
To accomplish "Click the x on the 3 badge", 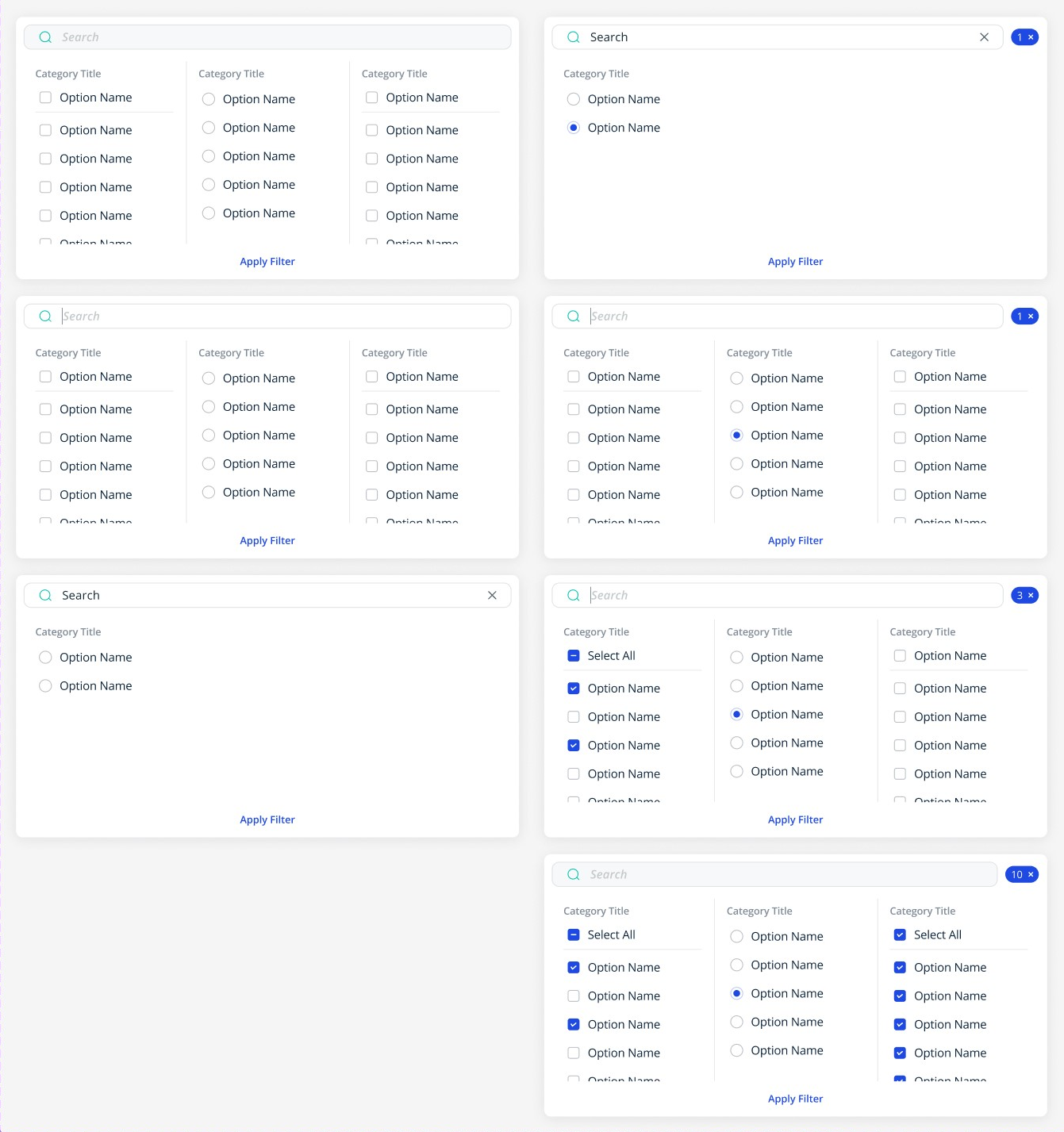I will pos(1031,595).
